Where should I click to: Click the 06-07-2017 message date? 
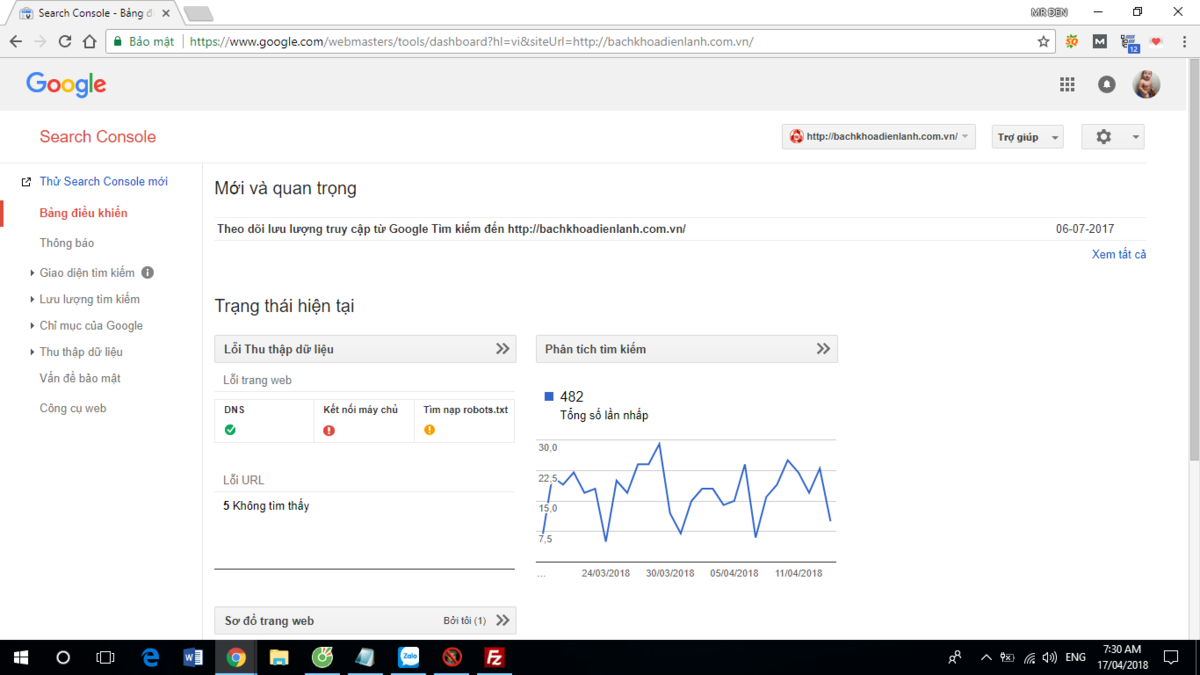pos(1085,229)
